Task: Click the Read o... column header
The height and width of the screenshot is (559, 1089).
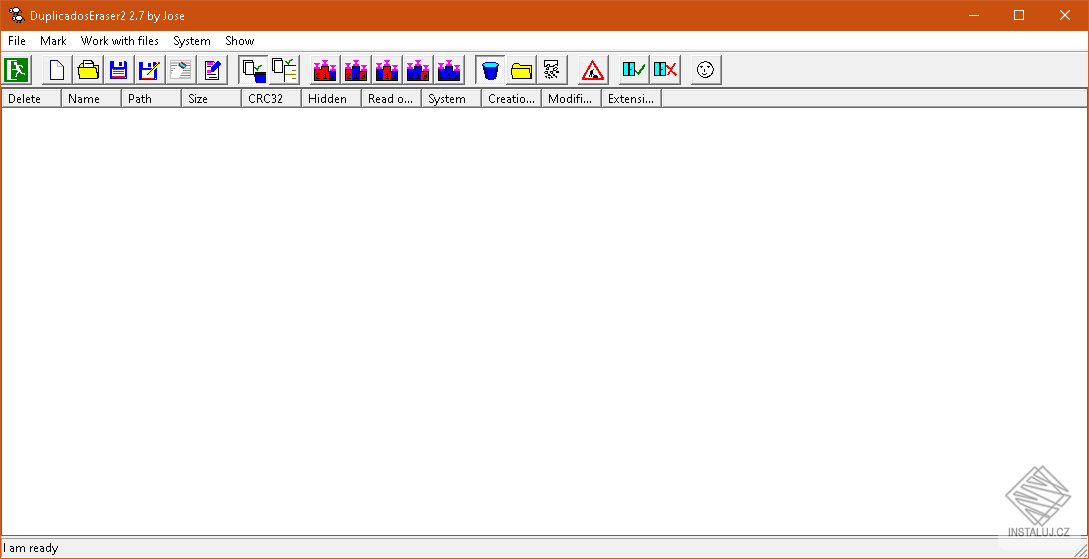Action: 391,99
